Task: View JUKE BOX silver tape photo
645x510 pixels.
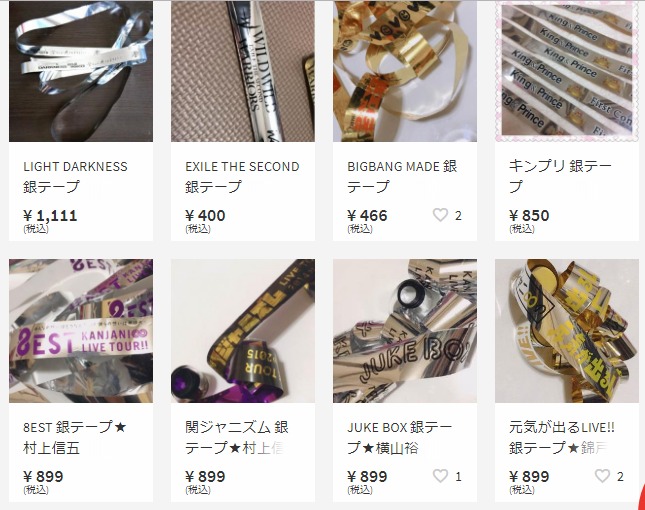Action: click(405, 331)
